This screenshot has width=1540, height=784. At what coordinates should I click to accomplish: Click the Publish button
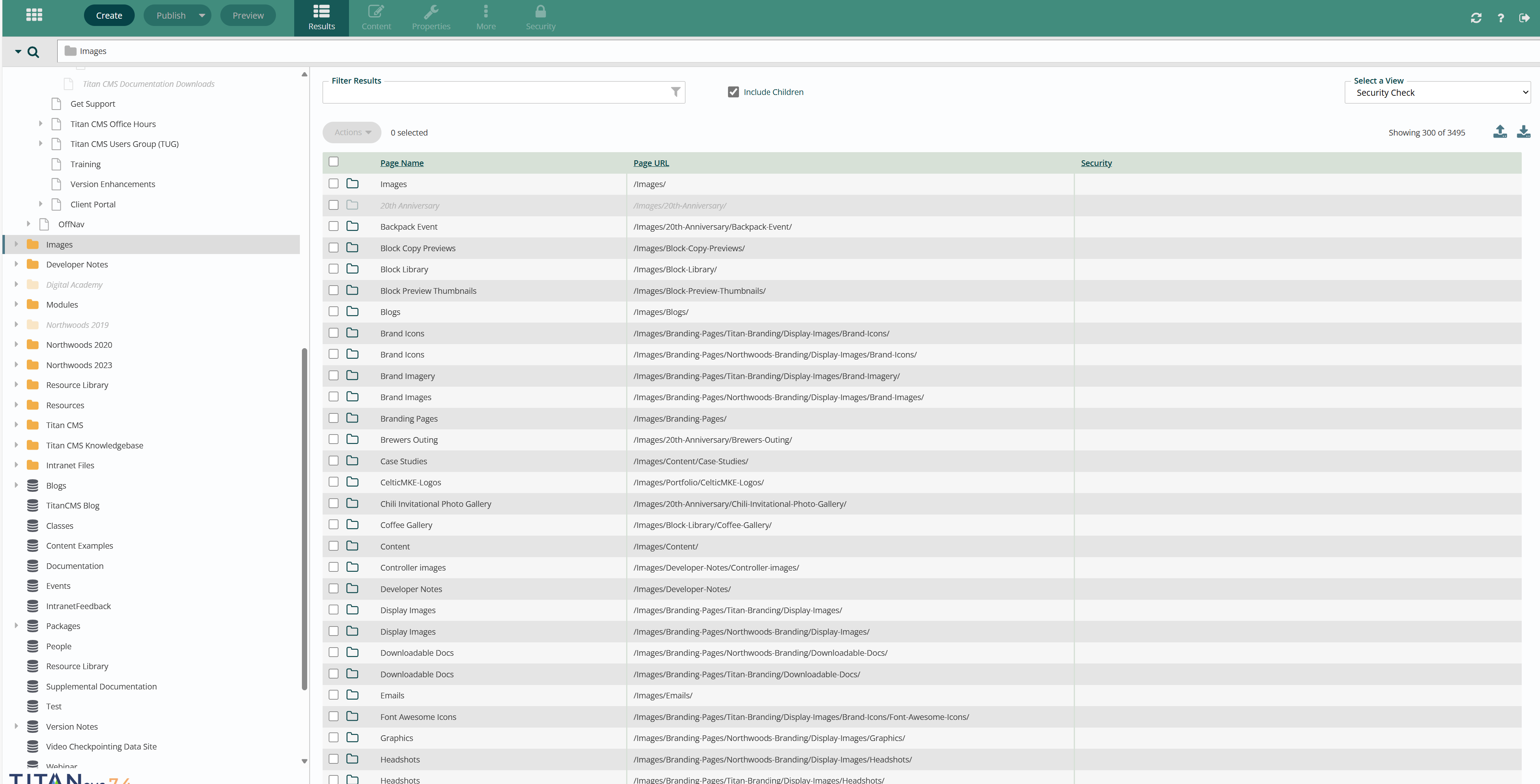(x=171, y=15)
